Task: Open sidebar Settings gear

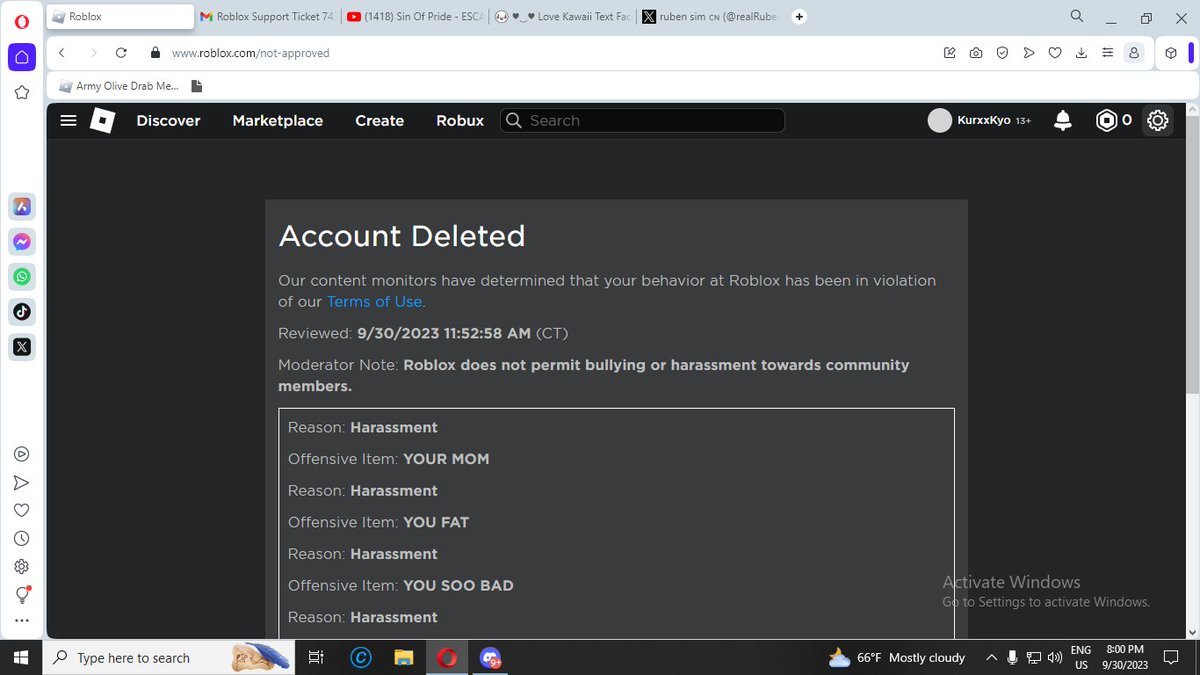Action: 22,566
